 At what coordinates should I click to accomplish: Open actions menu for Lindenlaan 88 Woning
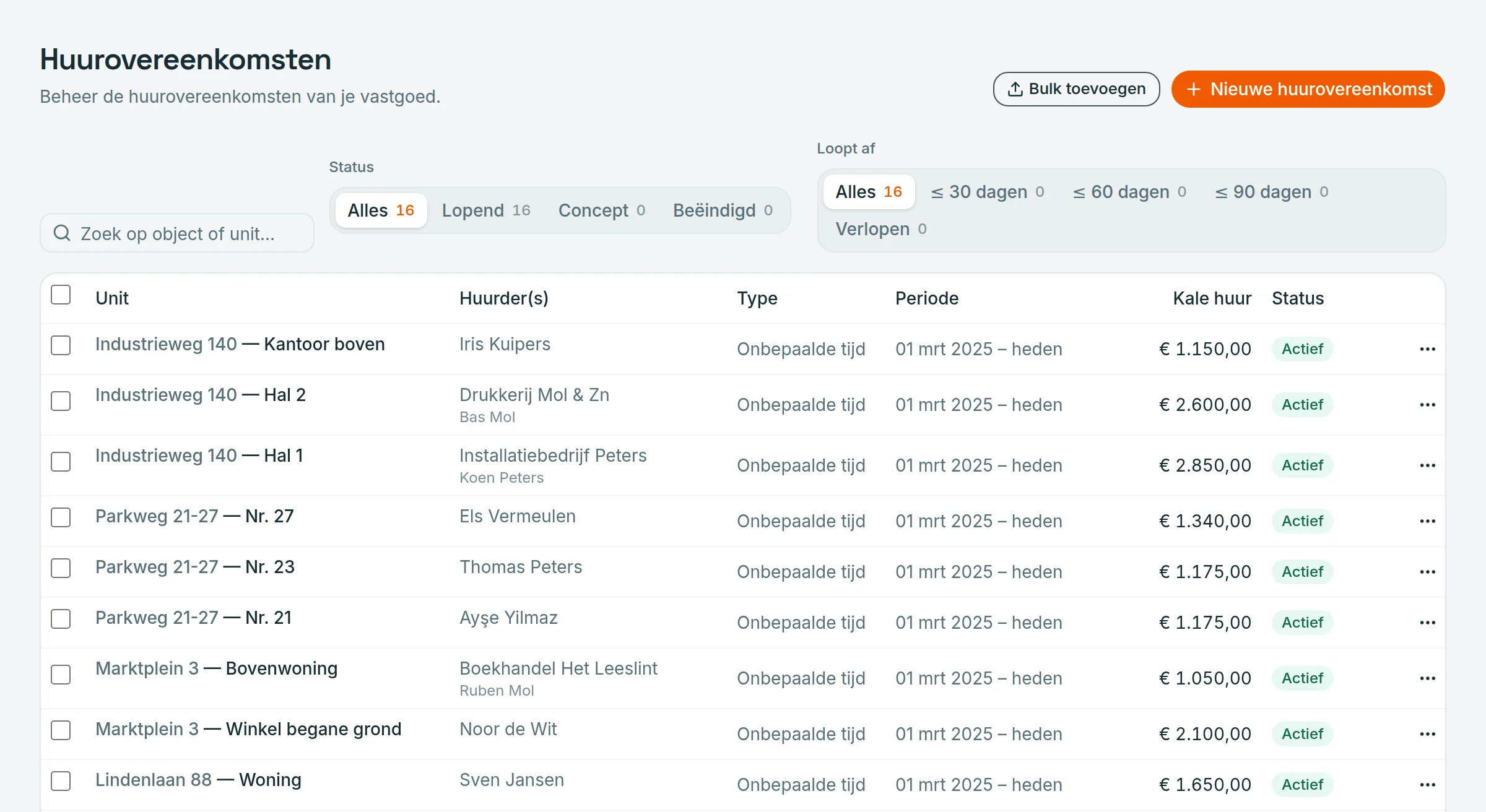pos(1427,785)
